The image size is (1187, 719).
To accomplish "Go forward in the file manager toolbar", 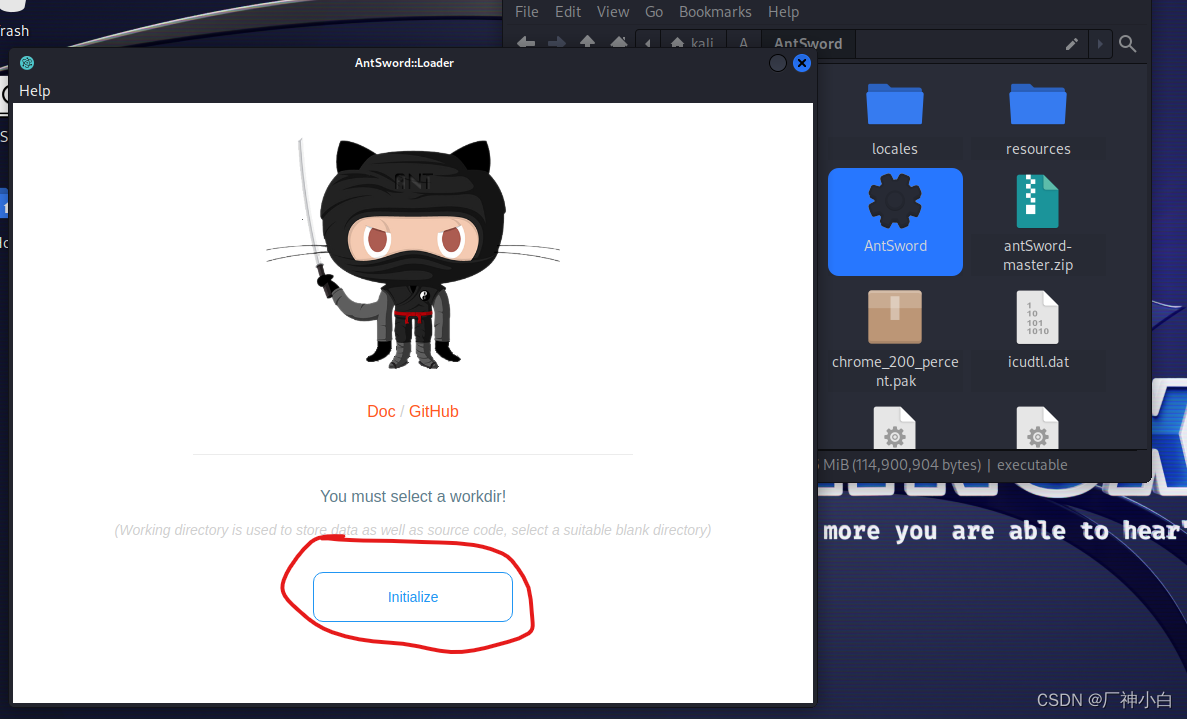I will [x=556, y=43].
